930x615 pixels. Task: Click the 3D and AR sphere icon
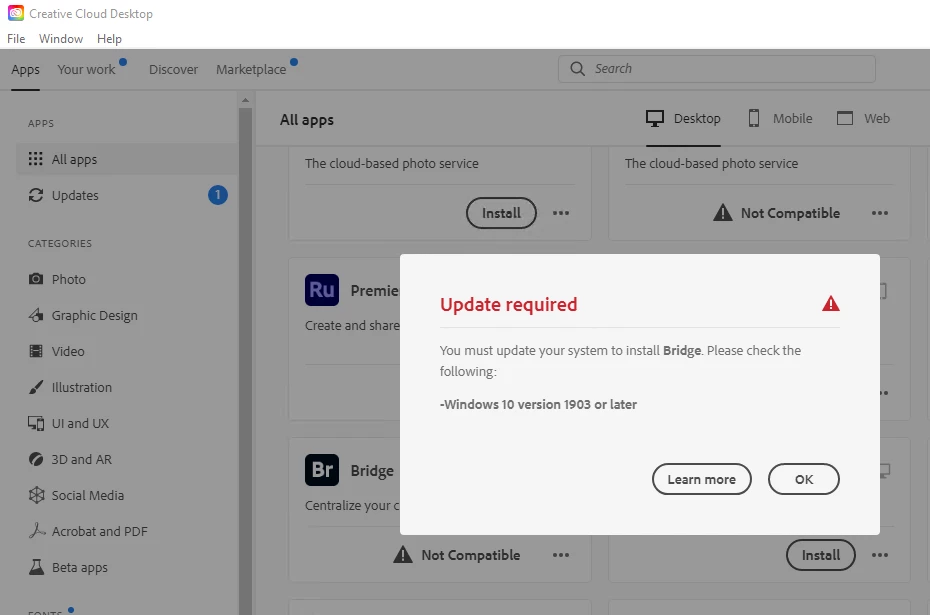(36, 459)
